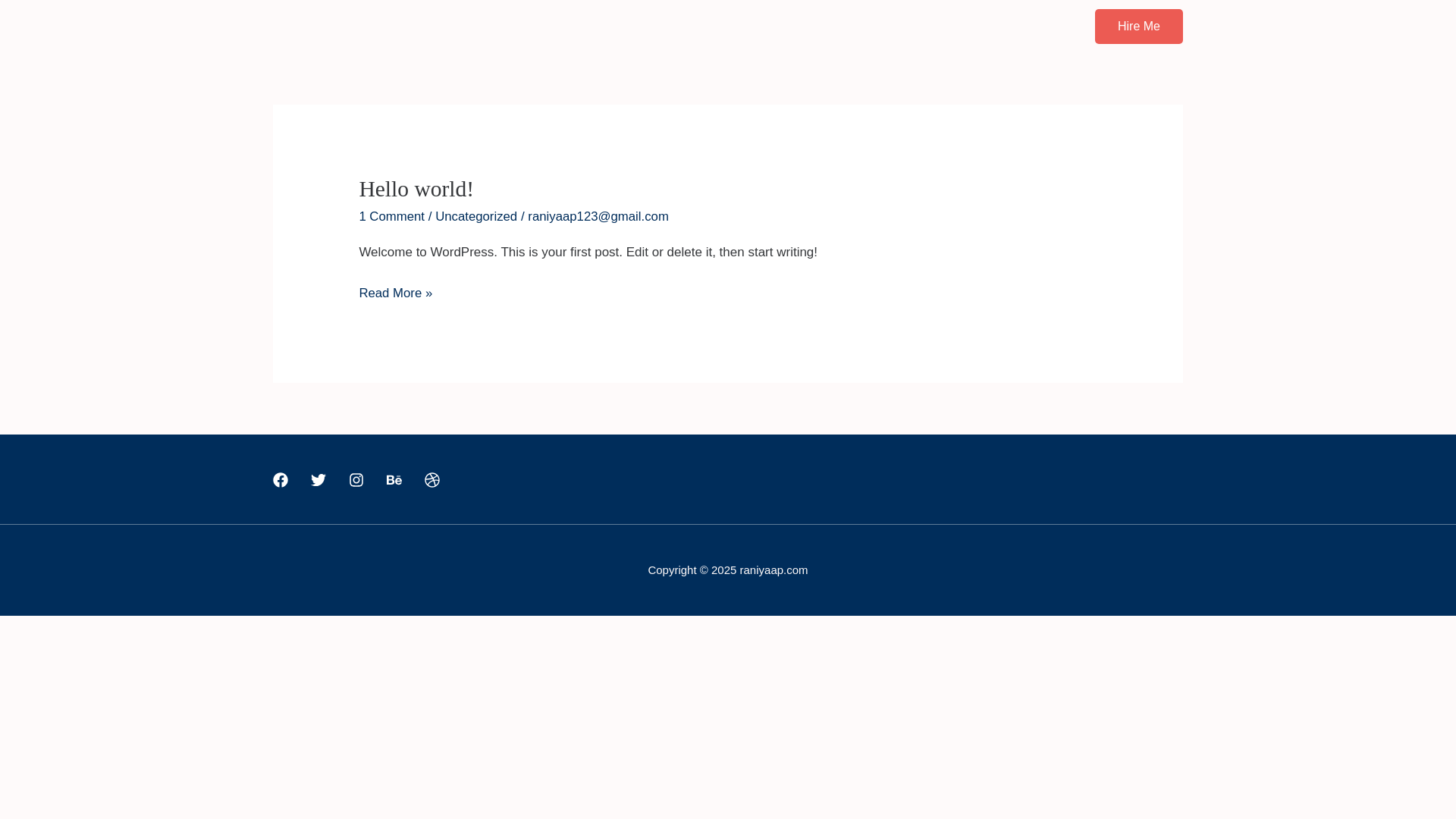Click the Copyright © 2025 raniyaap.com text

(728, 570)
